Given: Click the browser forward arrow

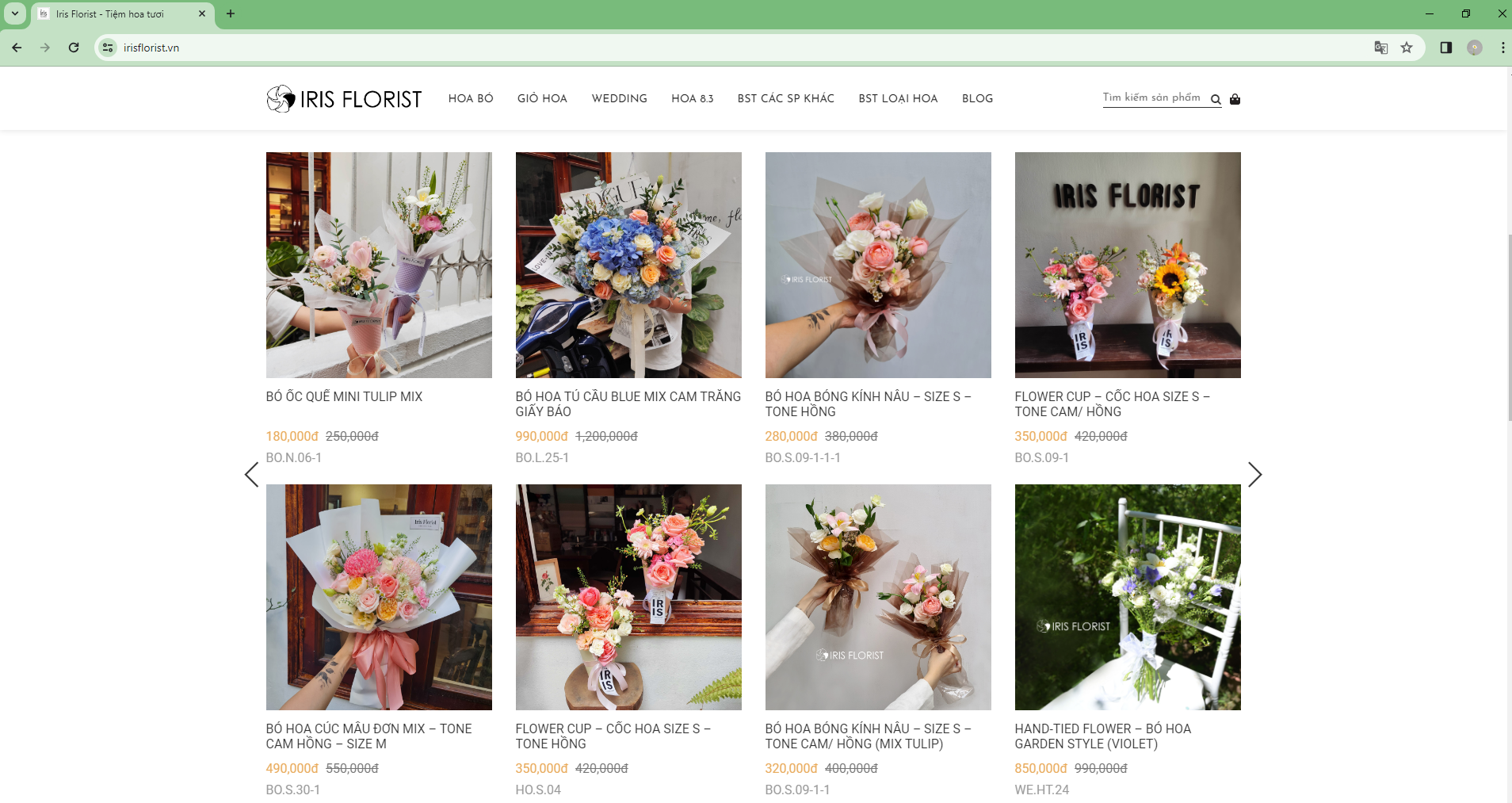Looking at the screenshot, I should point(45,48).
